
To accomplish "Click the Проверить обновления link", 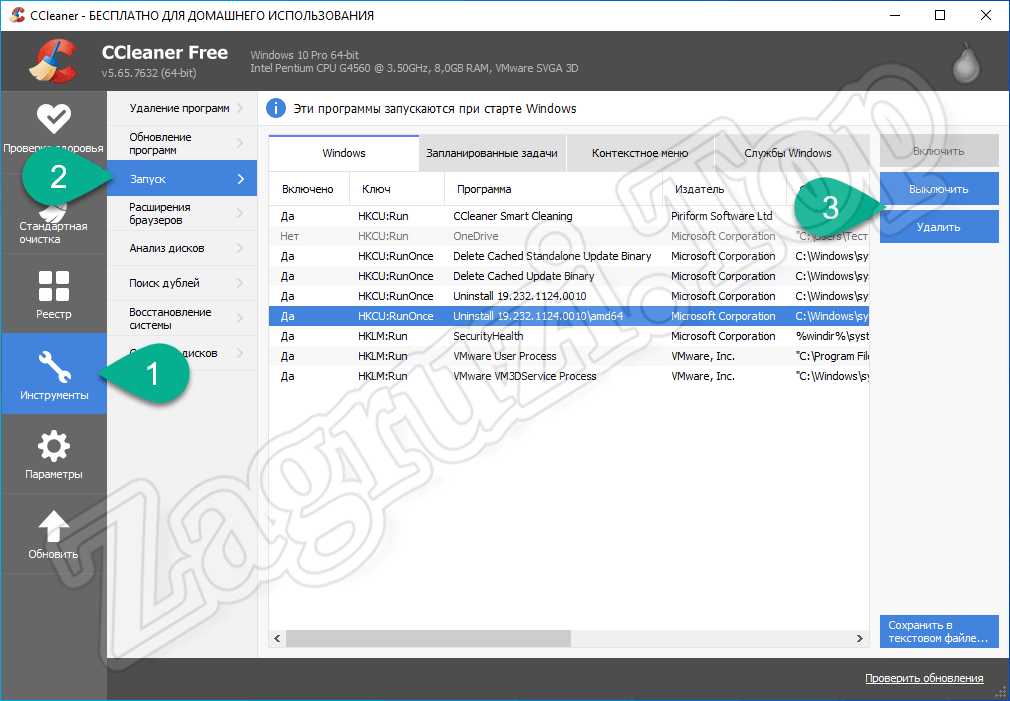I will point(924,678).
